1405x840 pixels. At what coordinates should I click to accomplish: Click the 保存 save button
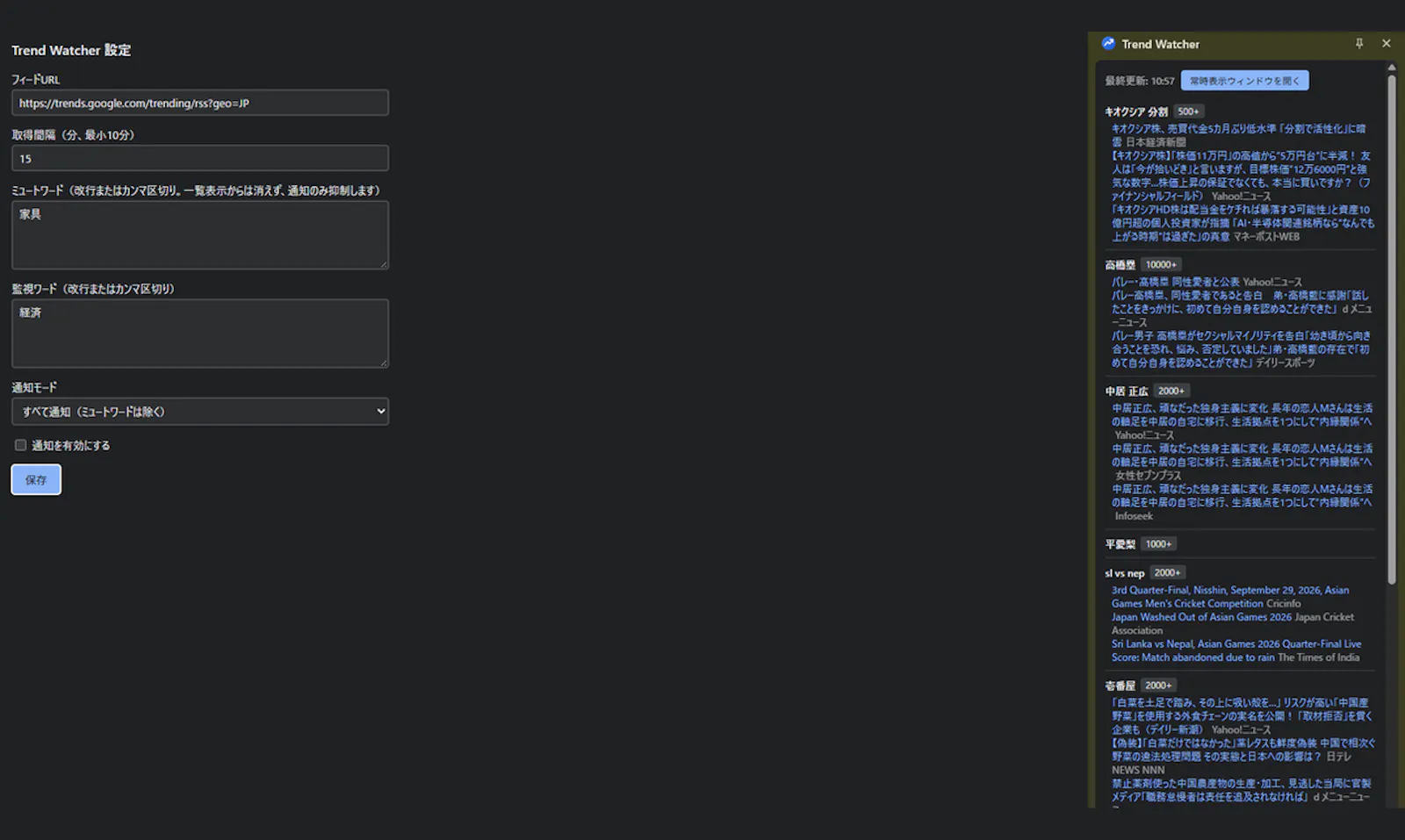[36, 479]
